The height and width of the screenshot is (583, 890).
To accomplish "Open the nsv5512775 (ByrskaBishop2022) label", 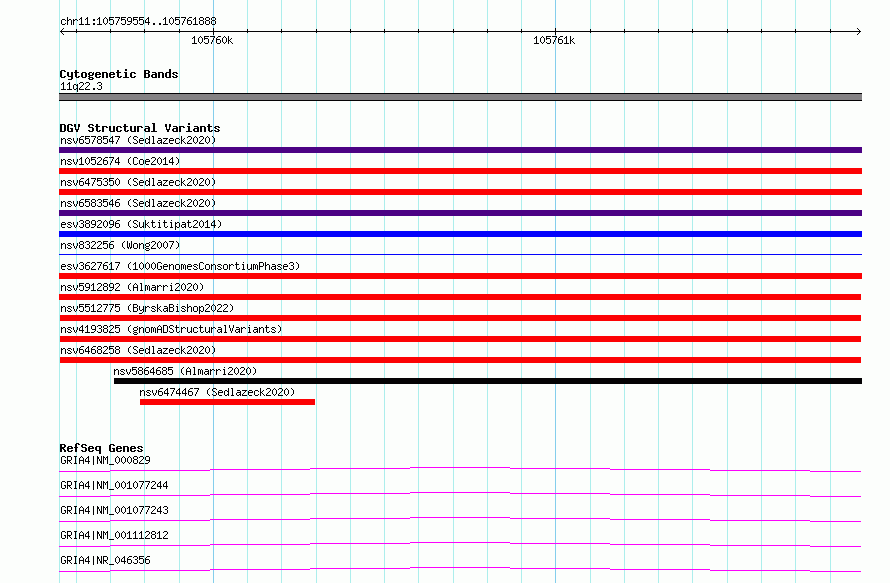I will [147, 308].
